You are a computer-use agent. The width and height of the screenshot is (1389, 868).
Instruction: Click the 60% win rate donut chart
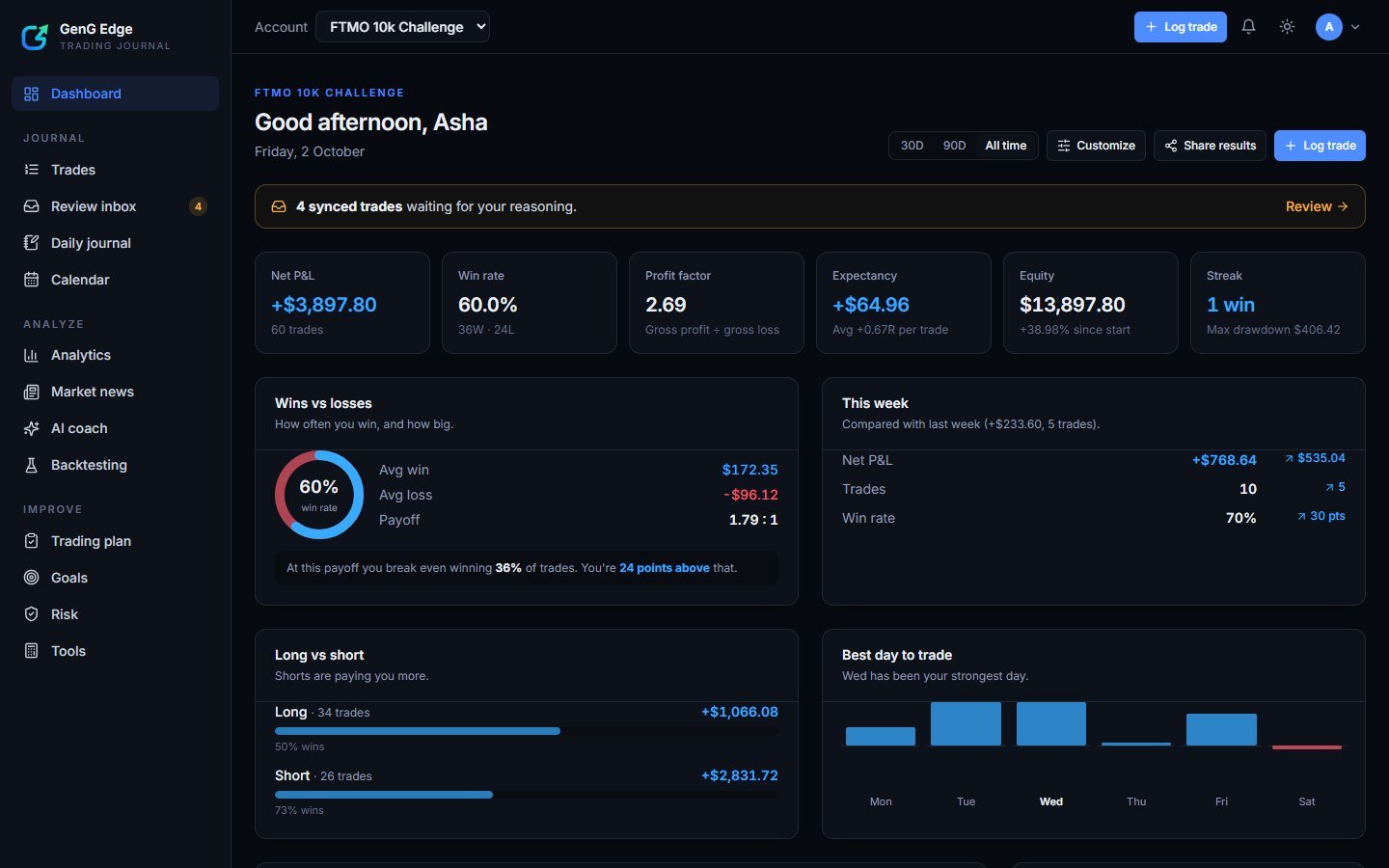pyautogui.click(x=319, y=495)
